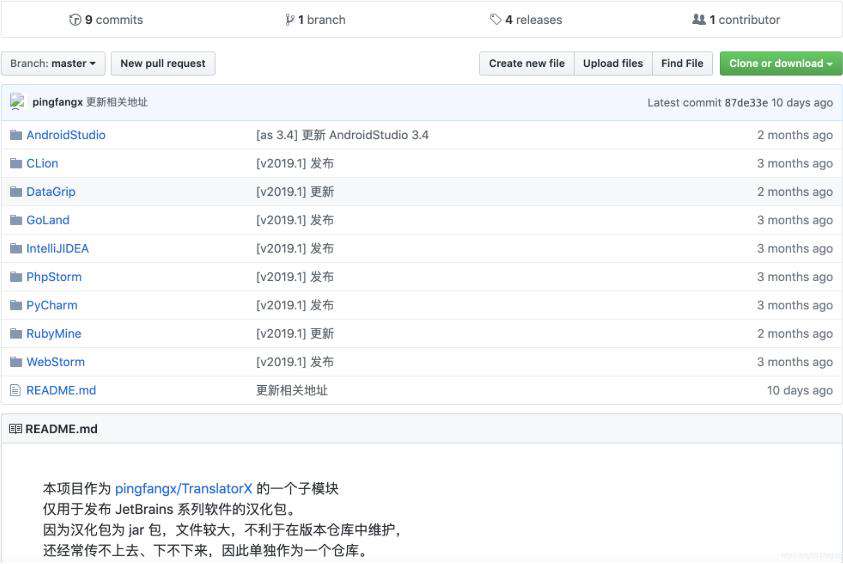Open the DataGrip row commit message
The height and width of the screenshot is (564, 843).
tap(295, 192)
